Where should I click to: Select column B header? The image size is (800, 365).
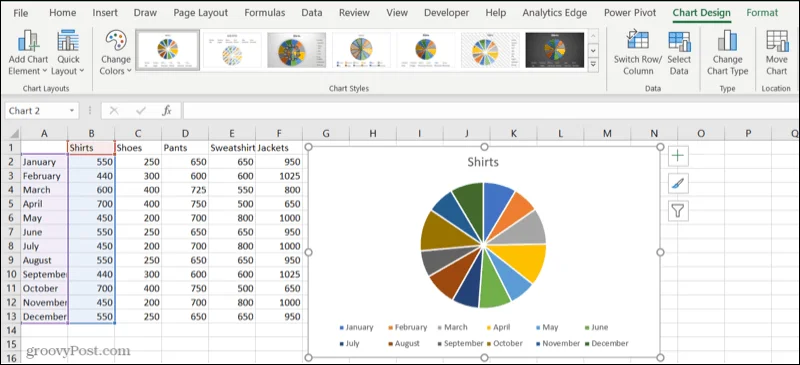point(91,134)
